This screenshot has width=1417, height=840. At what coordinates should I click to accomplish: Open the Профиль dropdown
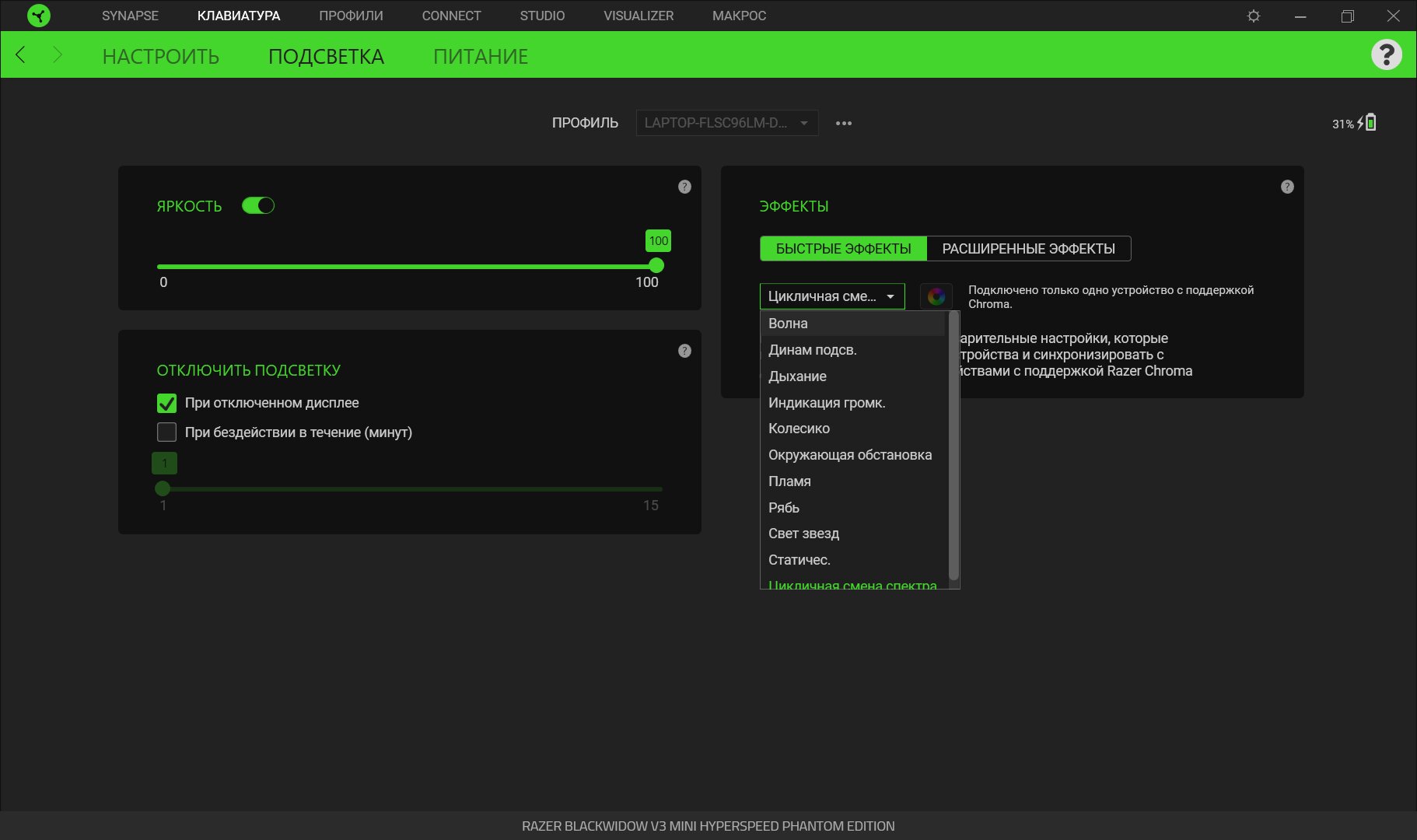tap(727, 123)
